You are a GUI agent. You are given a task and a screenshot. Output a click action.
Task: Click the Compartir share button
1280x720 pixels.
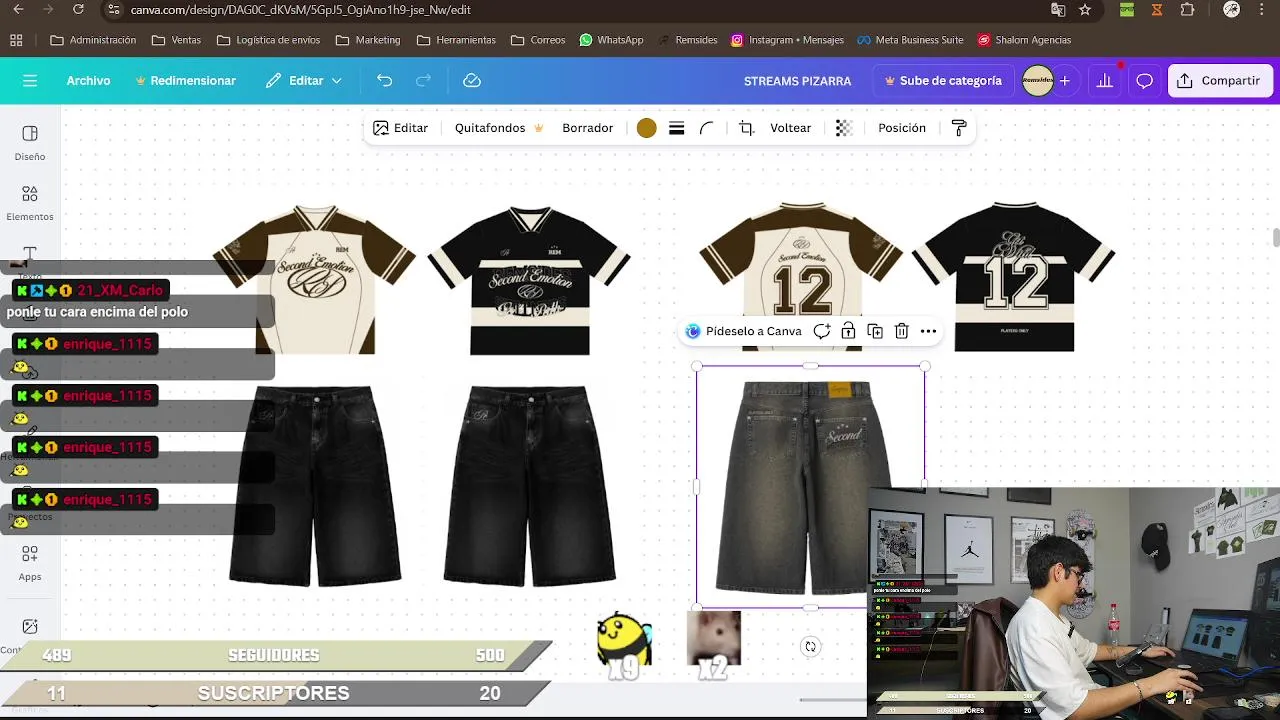coord(1218,81)
